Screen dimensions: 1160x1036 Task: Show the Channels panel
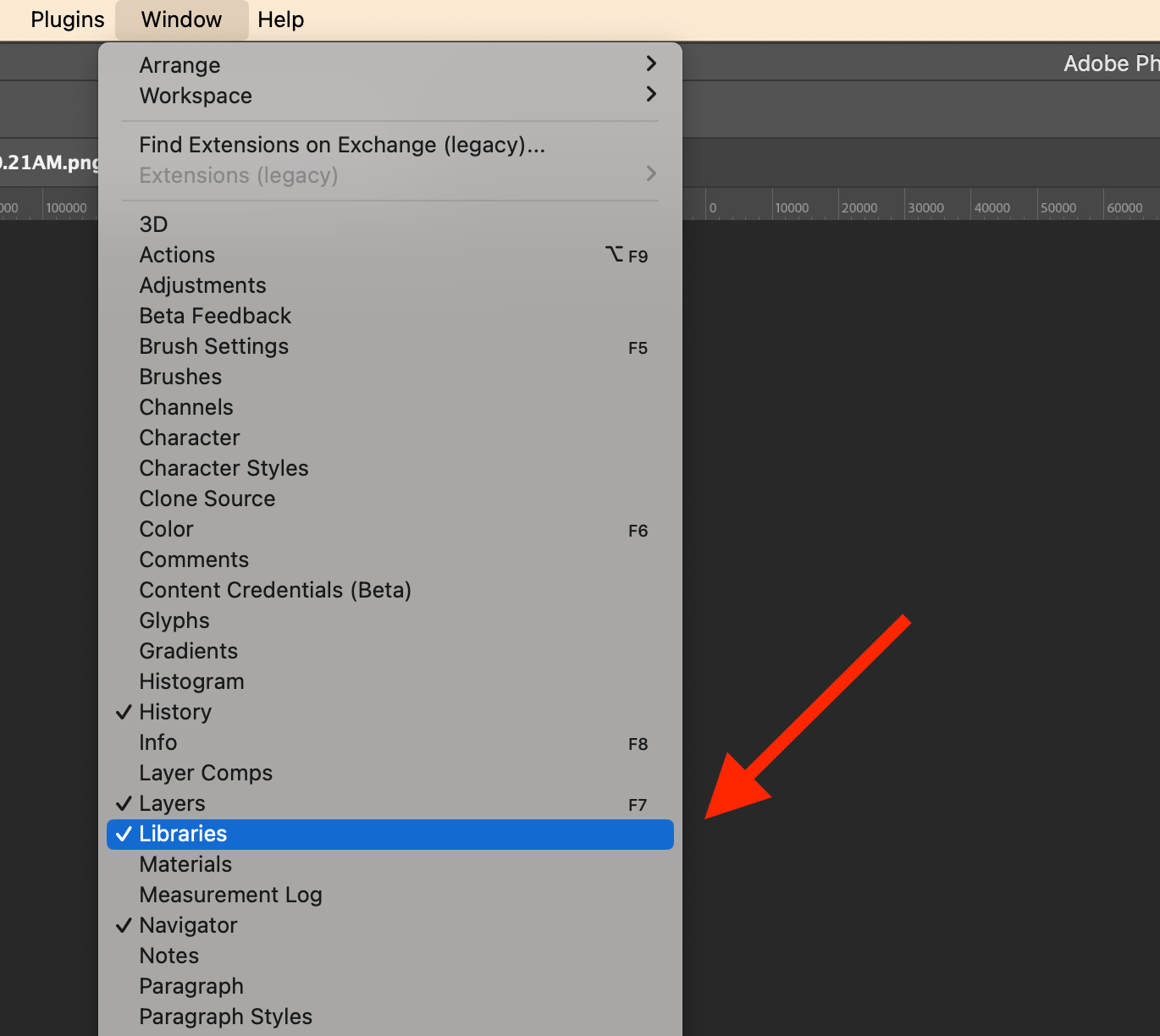tap(390, 407)
